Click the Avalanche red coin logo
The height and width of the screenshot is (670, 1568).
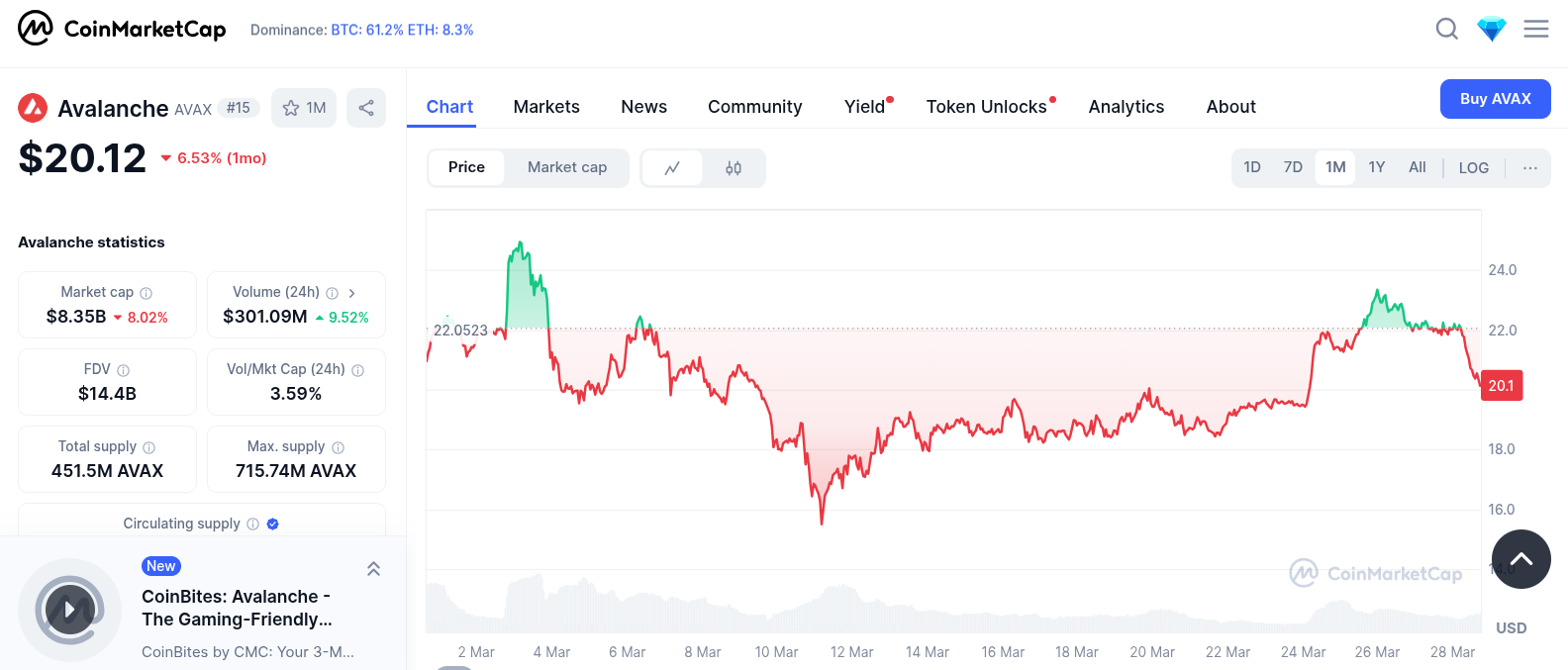pyautogui.click(x=33, y=108)
